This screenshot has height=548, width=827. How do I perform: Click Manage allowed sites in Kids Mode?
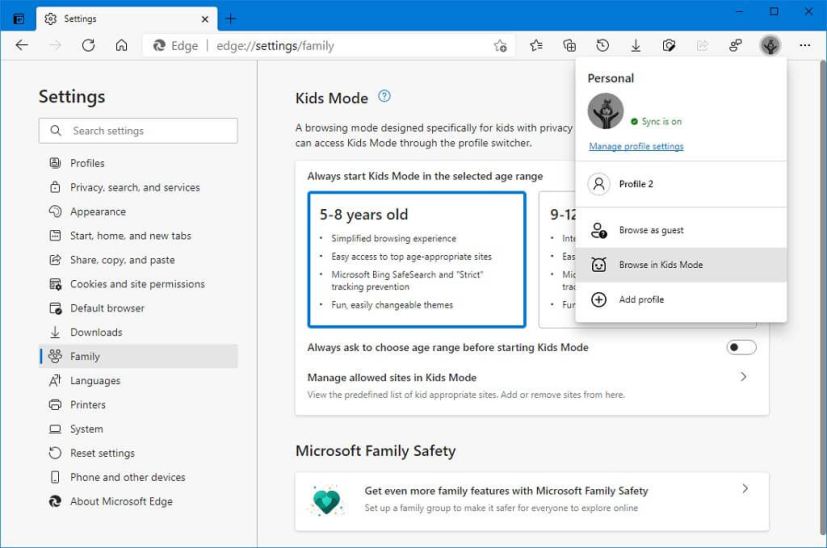(392, 378)
